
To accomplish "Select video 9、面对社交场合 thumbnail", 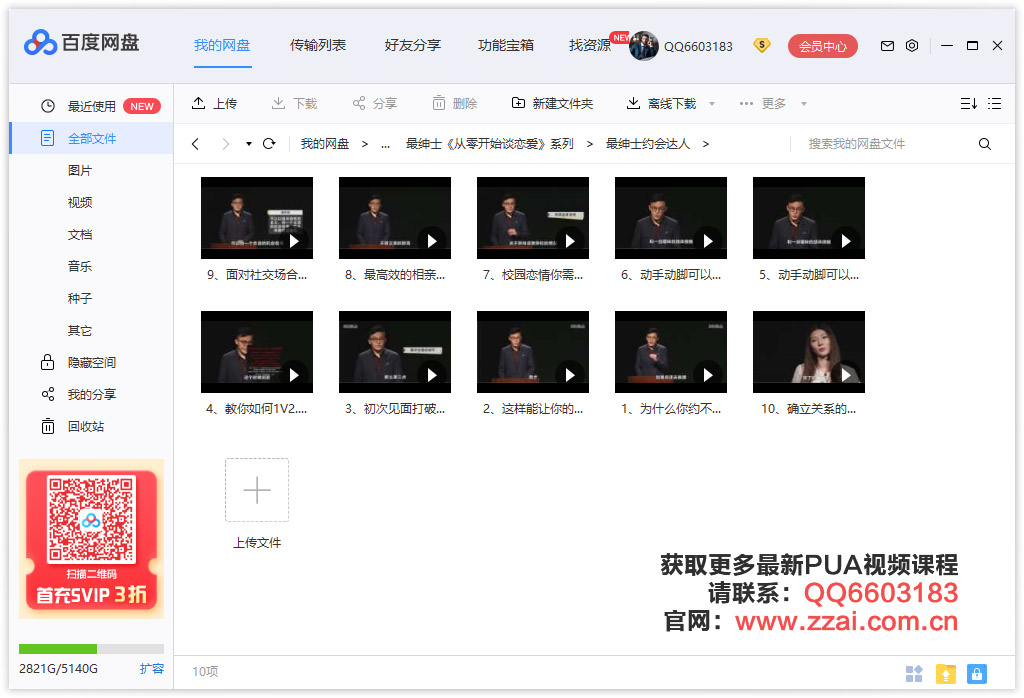I will [257, 217].
